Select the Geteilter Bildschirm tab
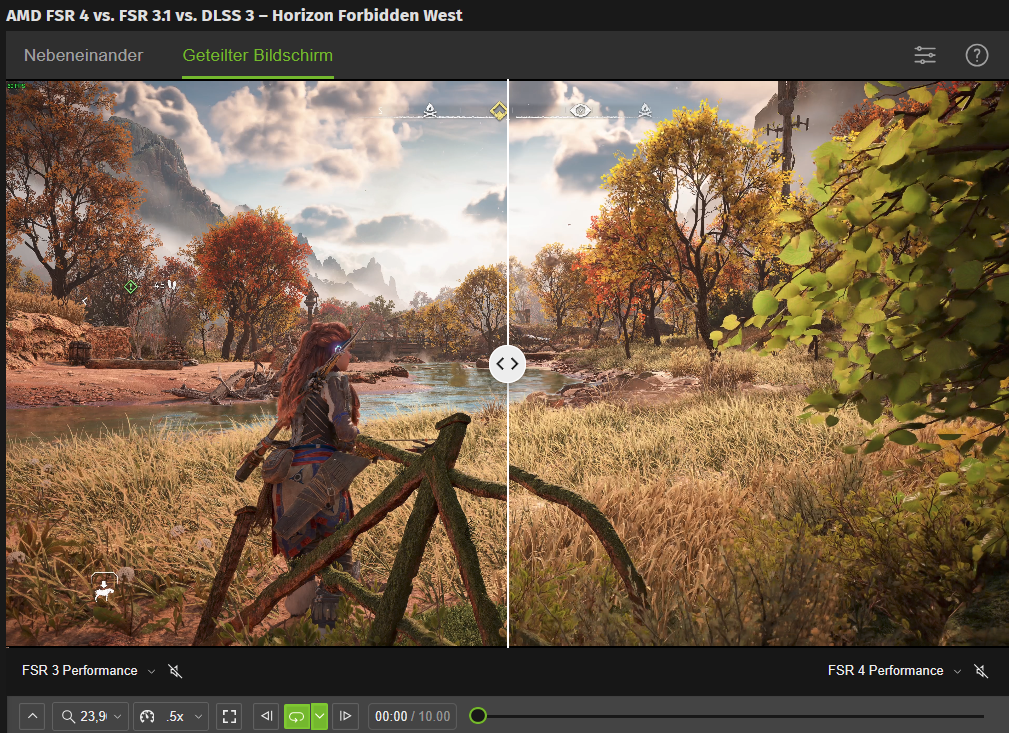 click(x=257, y=55)
